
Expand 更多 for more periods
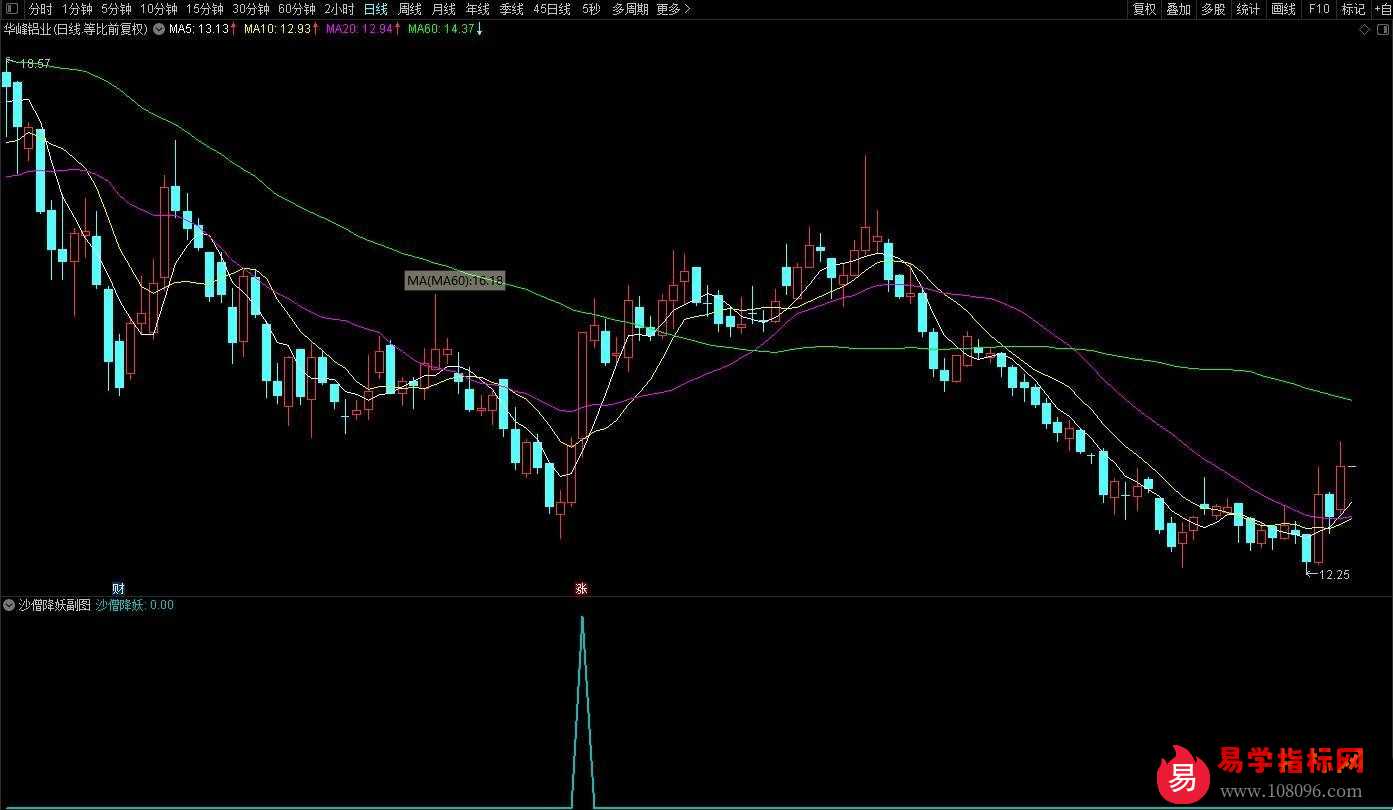click(673, 9)
